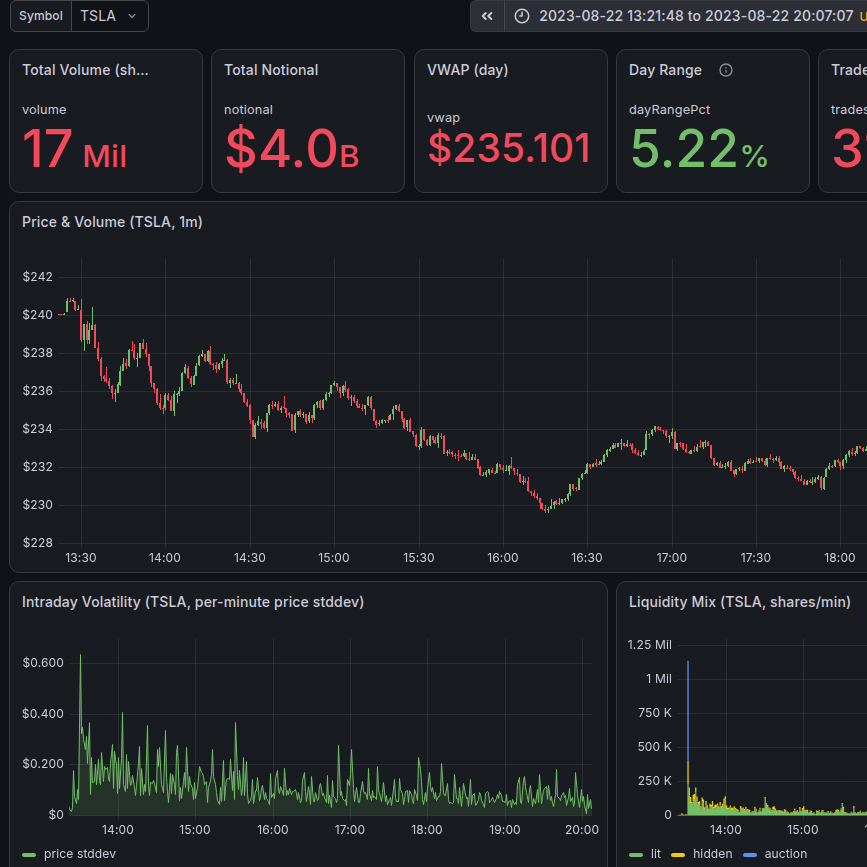Click the 16:00 time axis label on the price chart

(503, 558)
